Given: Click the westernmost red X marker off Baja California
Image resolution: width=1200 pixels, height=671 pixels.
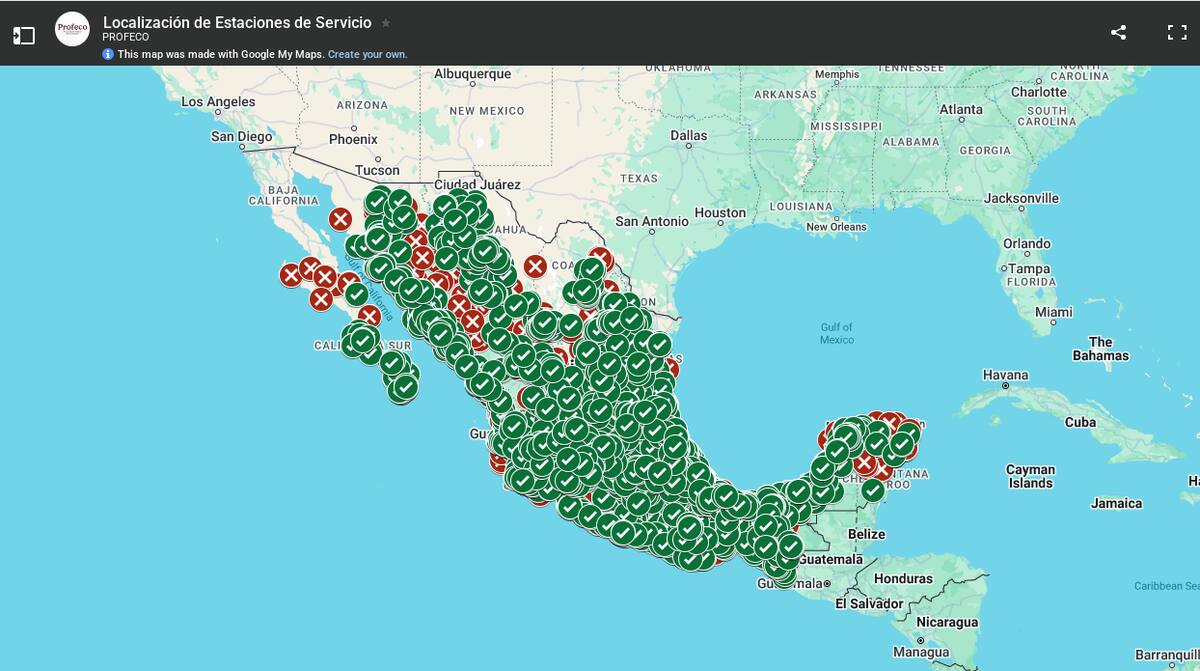Looking at the screenshot, I should click(x=291, y=275).
